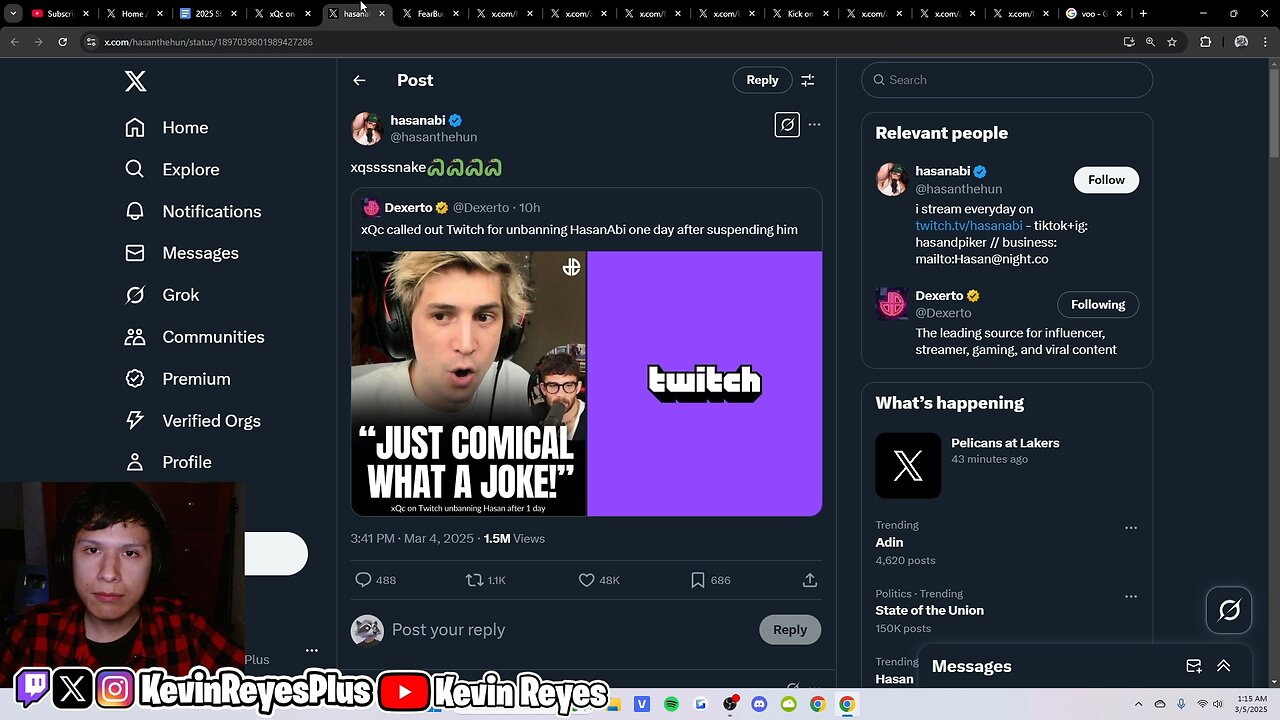Compose new message in Messages drawer
Viewport: 1280px width, 720px height.
pos(1194,666)
